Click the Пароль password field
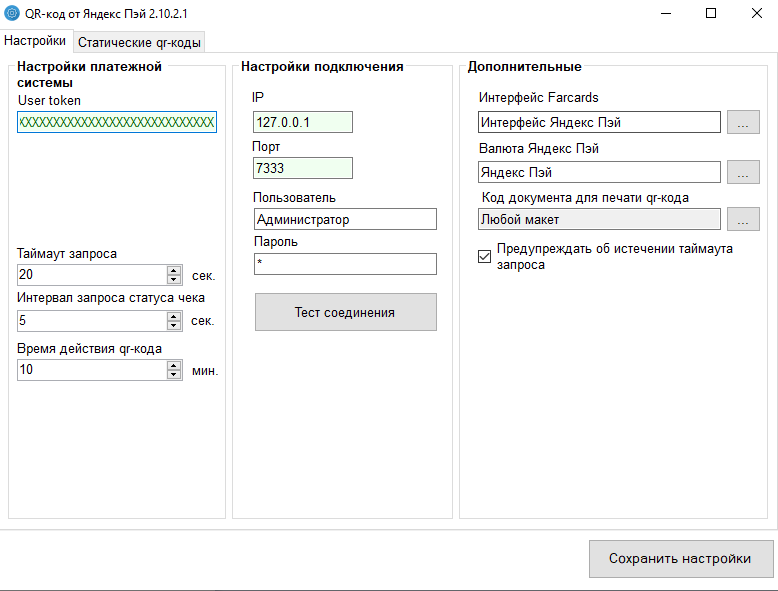 tap(344, 264)
